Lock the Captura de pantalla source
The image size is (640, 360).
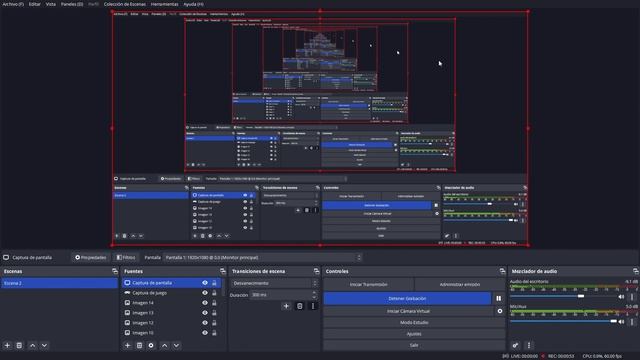[214, 282]
